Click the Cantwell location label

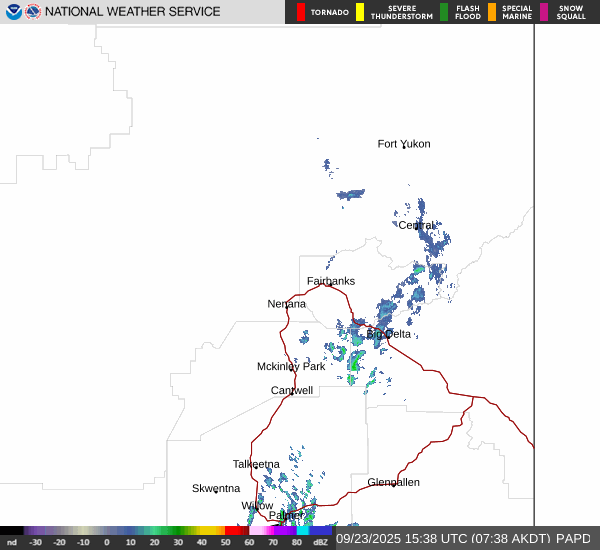[x=292, y=390]
